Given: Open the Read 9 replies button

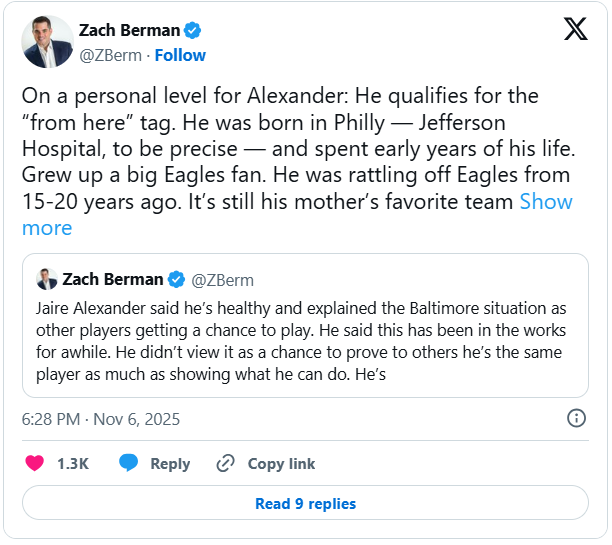Looking at the screenshot, I should point(305,503).
